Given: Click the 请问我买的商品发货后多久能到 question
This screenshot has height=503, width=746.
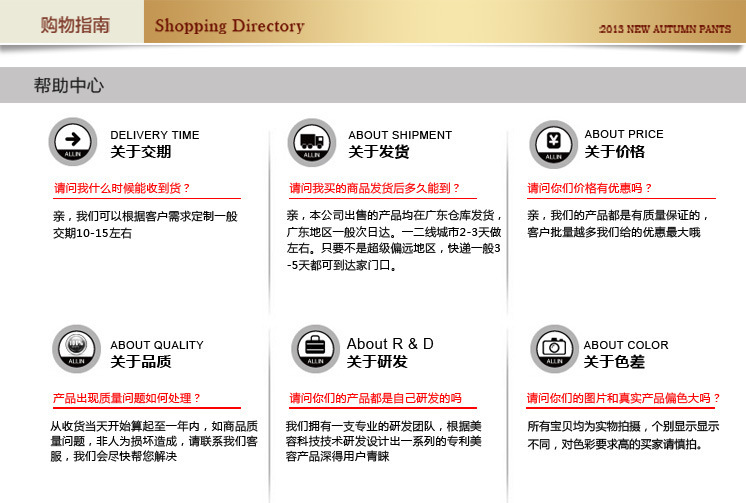Looking at the screenshot, I should 375,188.
